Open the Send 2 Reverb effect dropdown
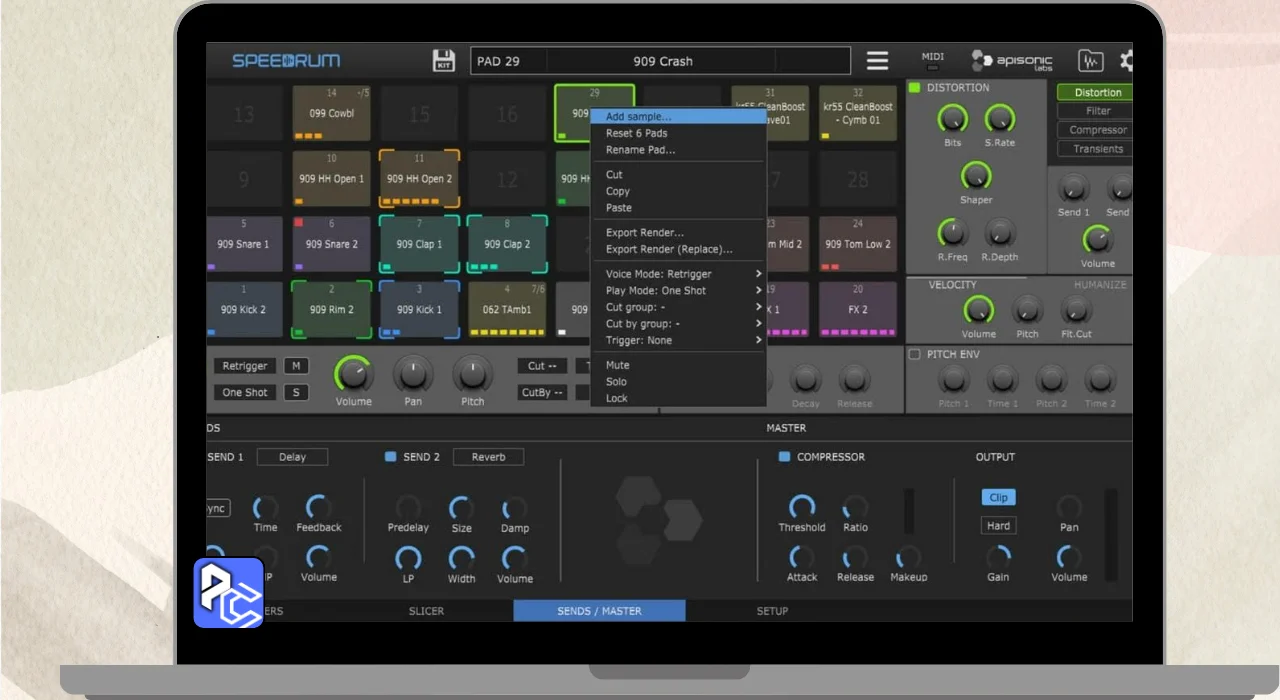Screen dimensions: 1280x700 click(x=488, y=457)
